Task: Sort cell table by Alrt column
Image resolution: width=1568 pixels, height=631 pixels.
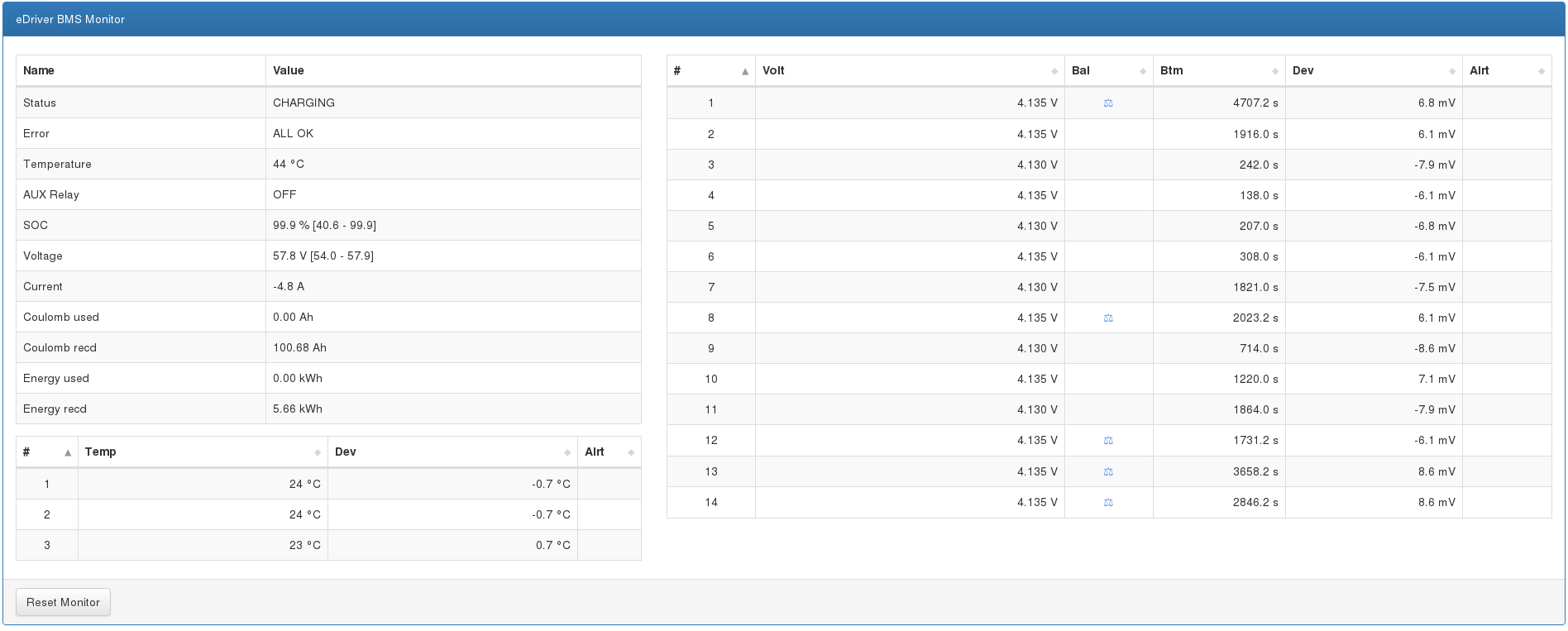Action: click(1506, 71)
